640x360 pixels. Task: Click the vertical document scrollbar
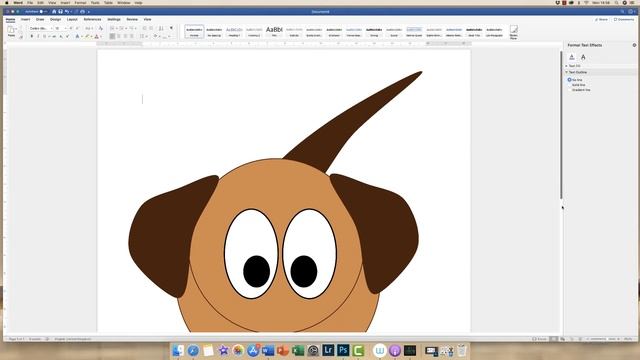point(561,124)
